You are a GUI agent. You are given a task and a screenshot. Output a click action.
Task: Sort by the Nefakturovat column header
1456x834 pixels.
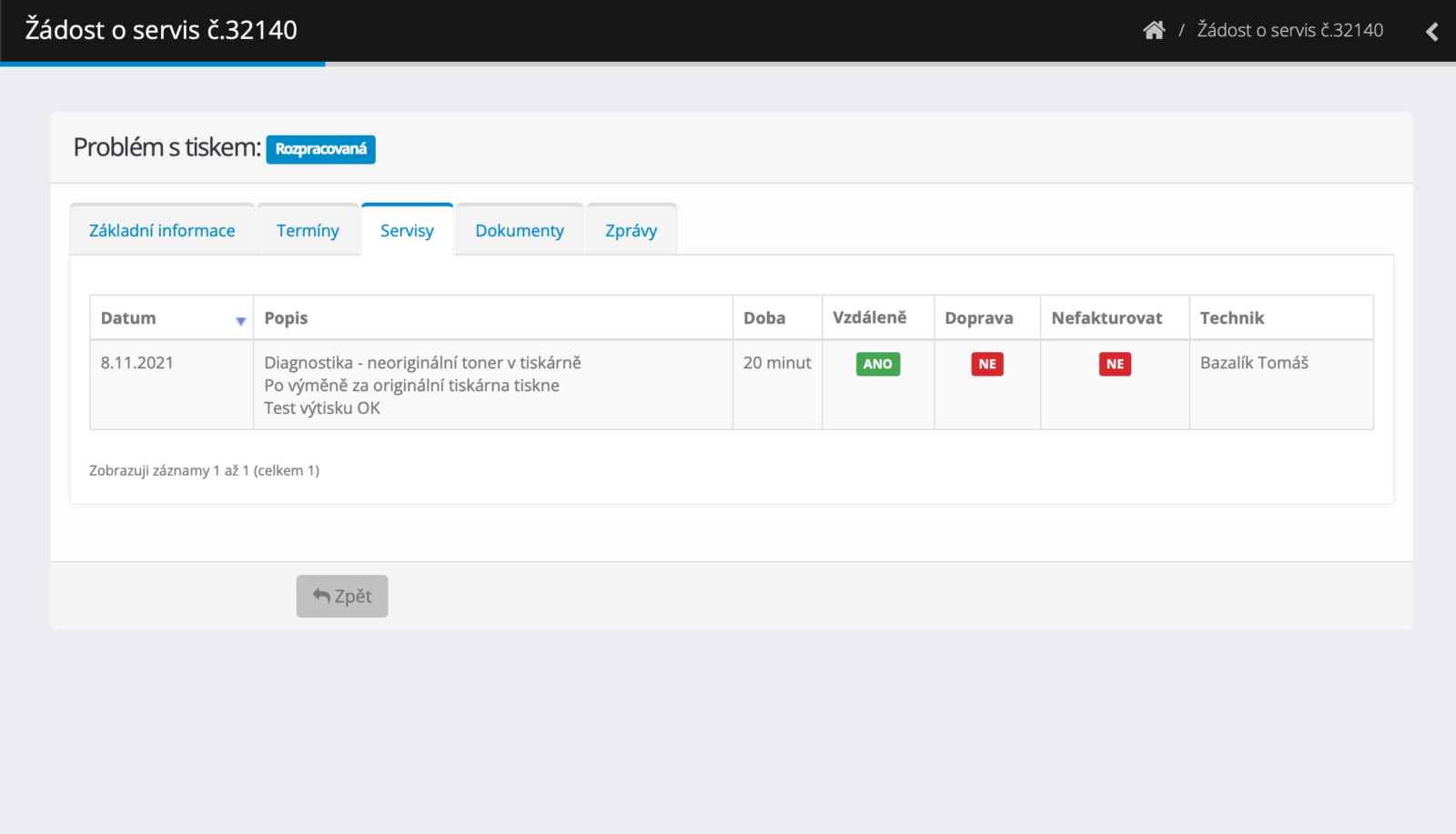(1107, 318)
